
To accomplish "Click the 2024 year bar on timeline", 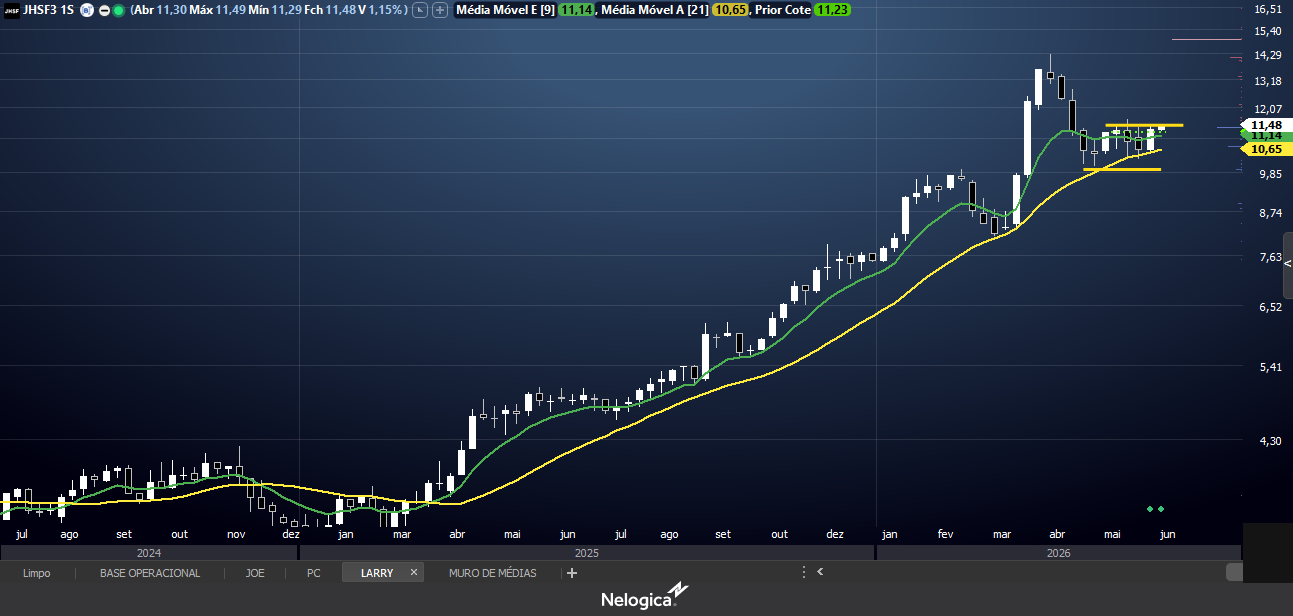I will (149, 552).
